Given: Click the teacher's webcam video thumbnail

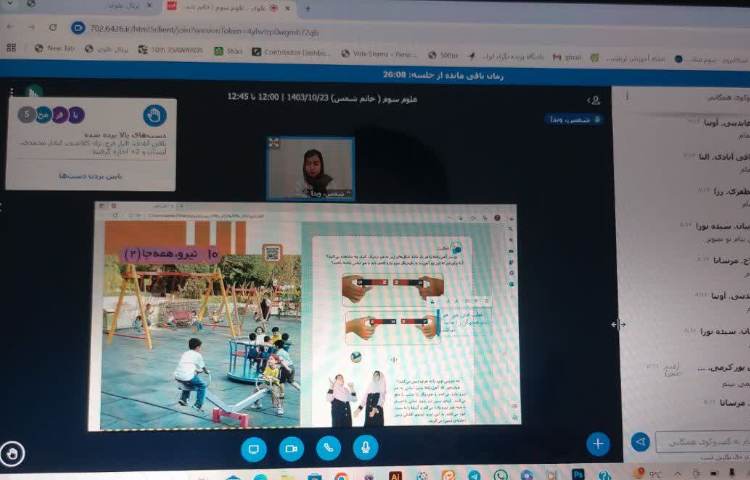Looking at the screenshot, I should tap(310, 168).
